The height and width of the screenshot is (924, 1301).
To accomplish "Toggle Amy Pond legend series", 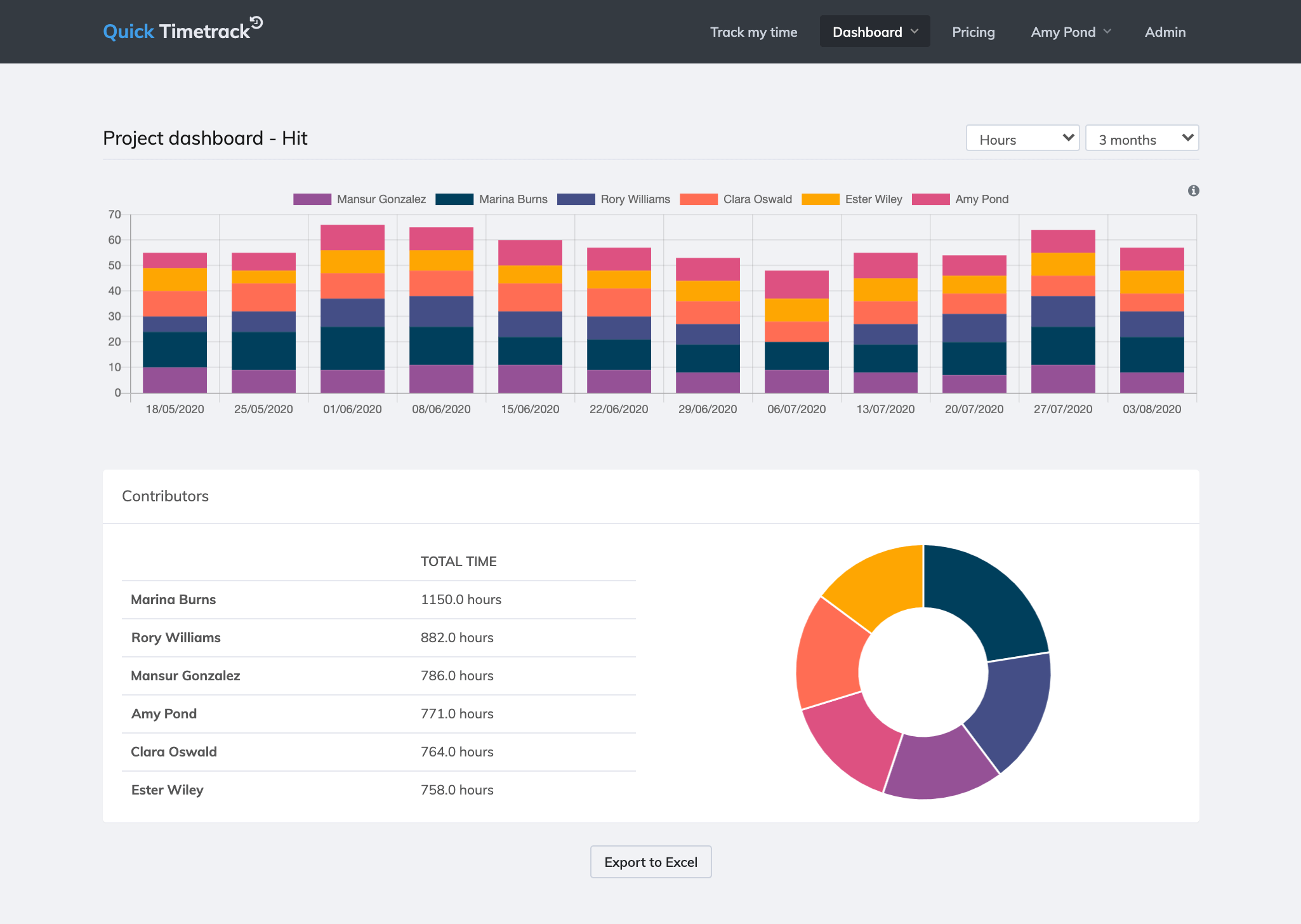I will (x=960, y=199).
